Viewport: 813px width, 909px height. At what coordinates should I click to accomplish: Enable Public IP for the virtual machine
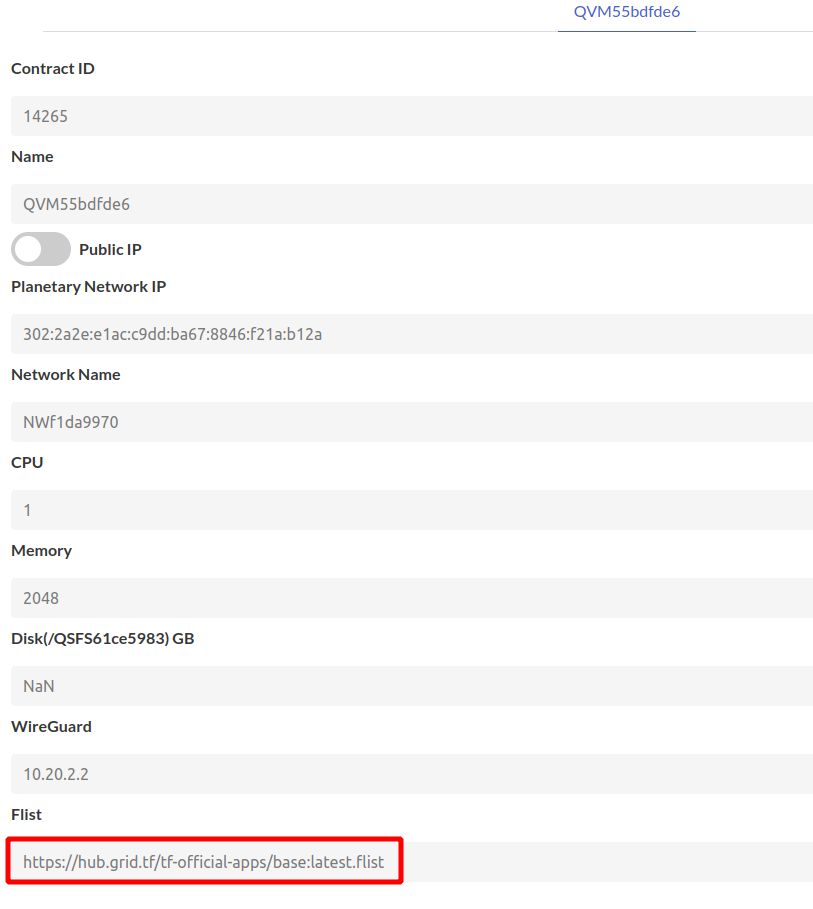coord(40,248)
